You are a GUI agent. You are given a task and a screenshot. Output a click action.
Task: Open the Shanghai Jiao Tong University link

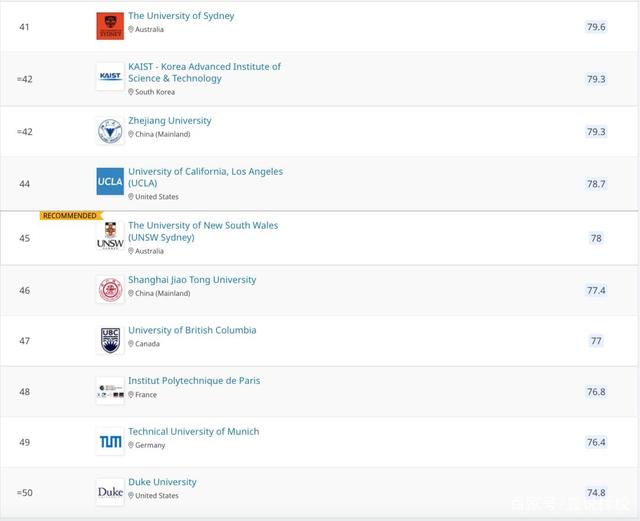coord(192,280)
